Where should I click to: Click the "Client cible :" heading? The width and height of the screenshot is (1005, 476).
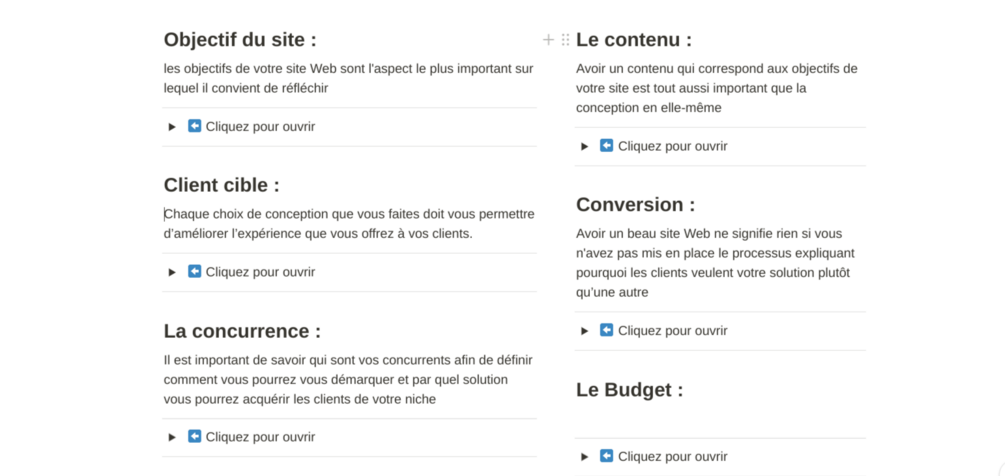(x=222, y=185)
